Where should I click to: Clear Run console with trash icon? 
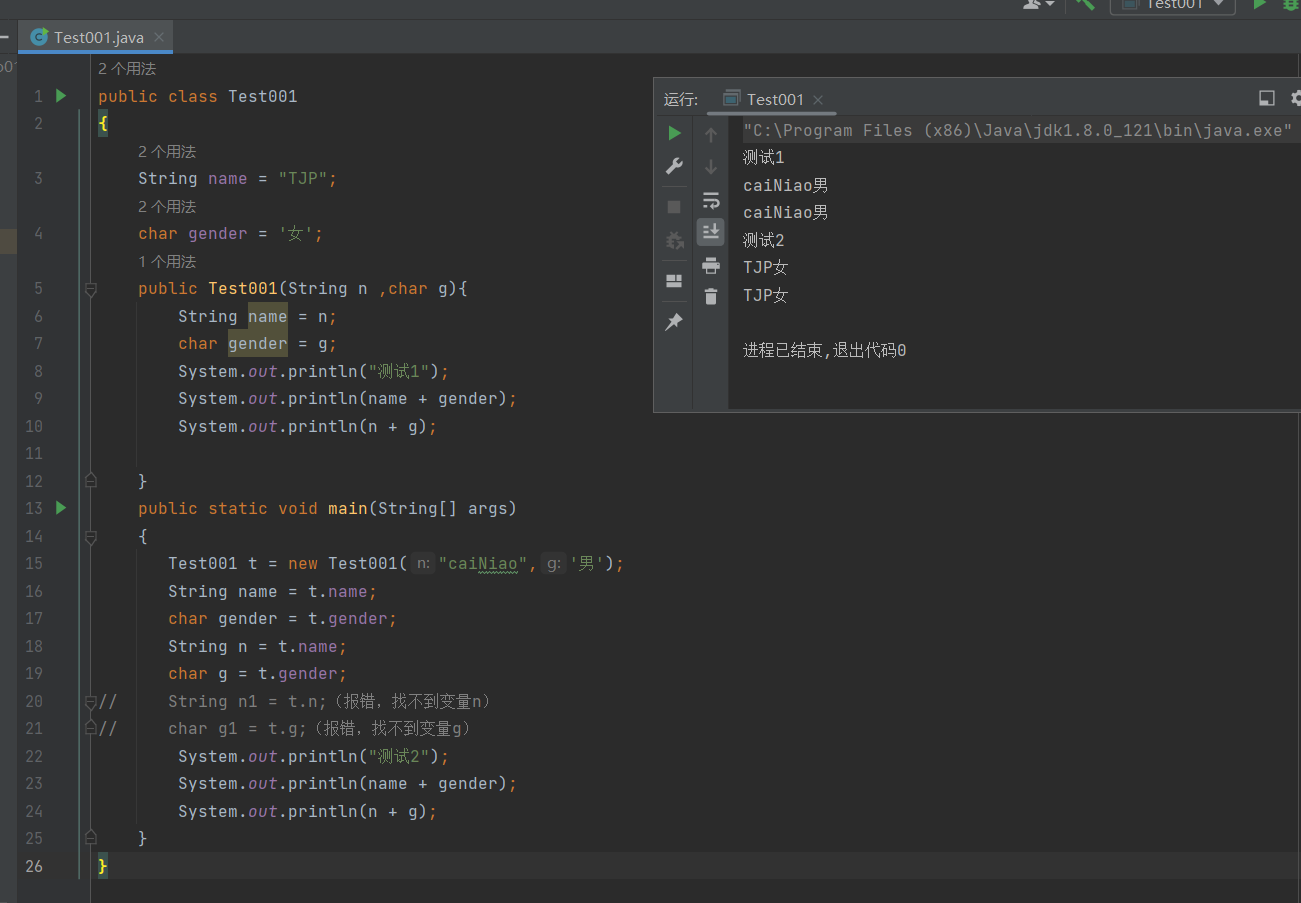pos(711,296)
